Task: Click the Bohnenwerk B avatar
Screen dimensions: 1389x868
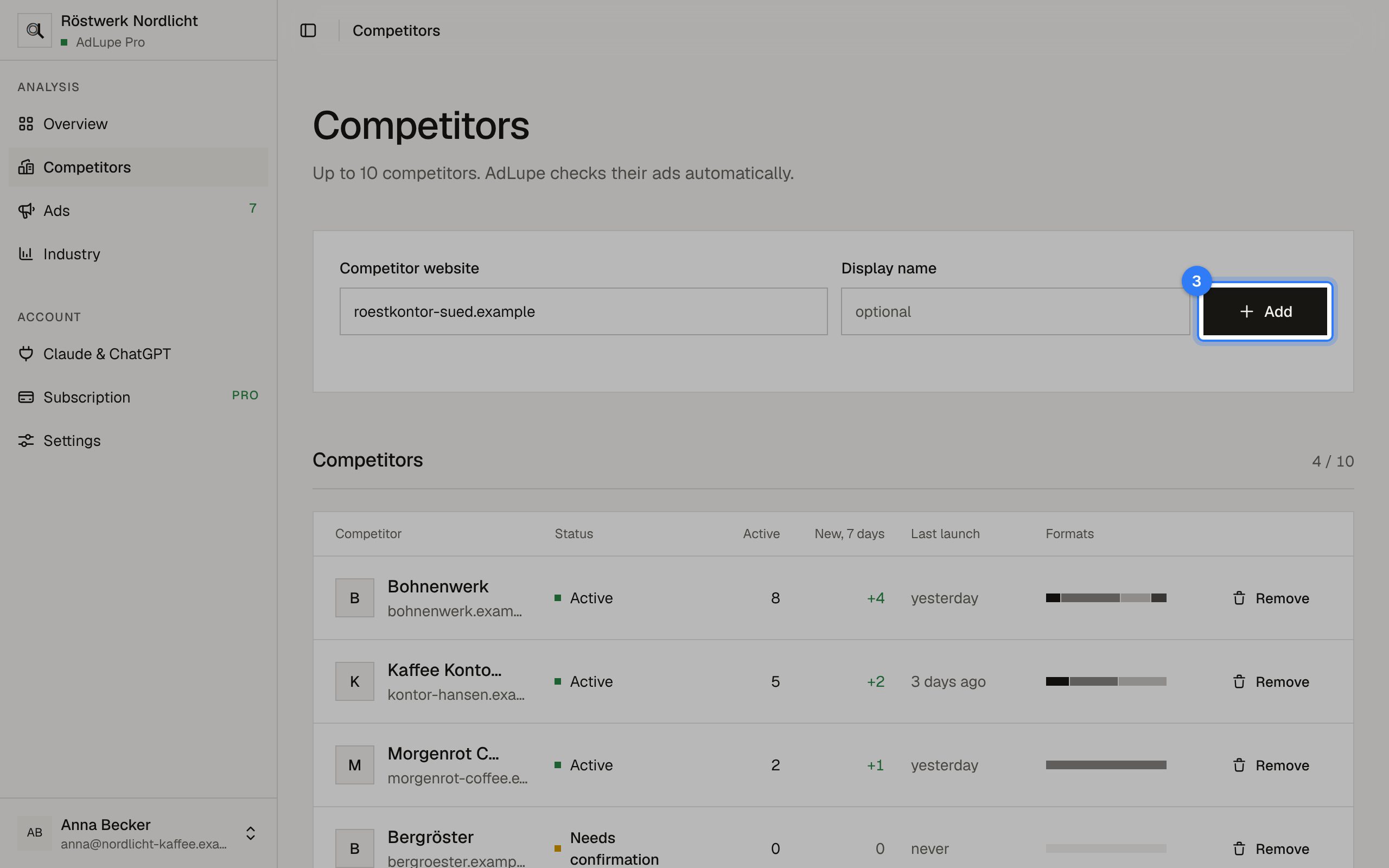Action: tap(355, 598)
